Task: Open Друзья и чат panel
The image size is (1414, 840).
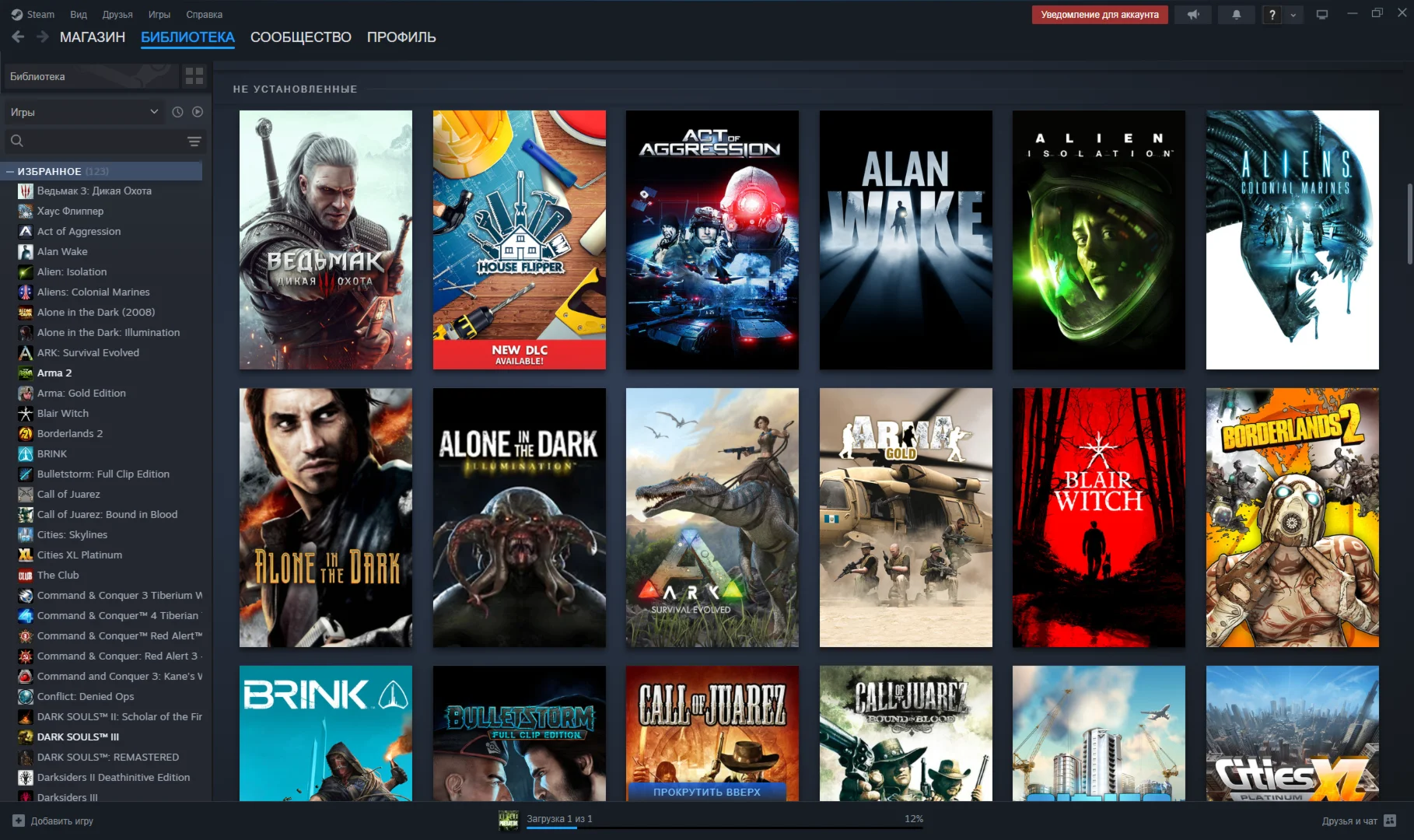Action: point(1360,821)
